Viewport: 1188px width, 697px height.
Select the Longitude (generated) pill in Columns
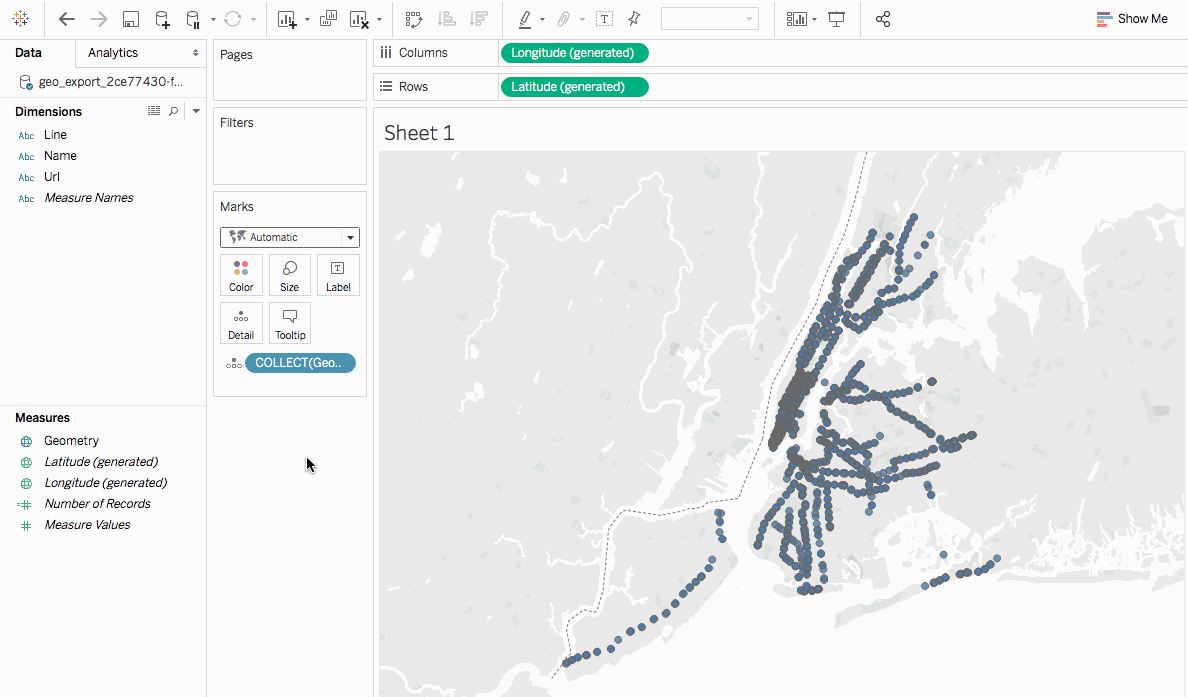pos(574,53)
